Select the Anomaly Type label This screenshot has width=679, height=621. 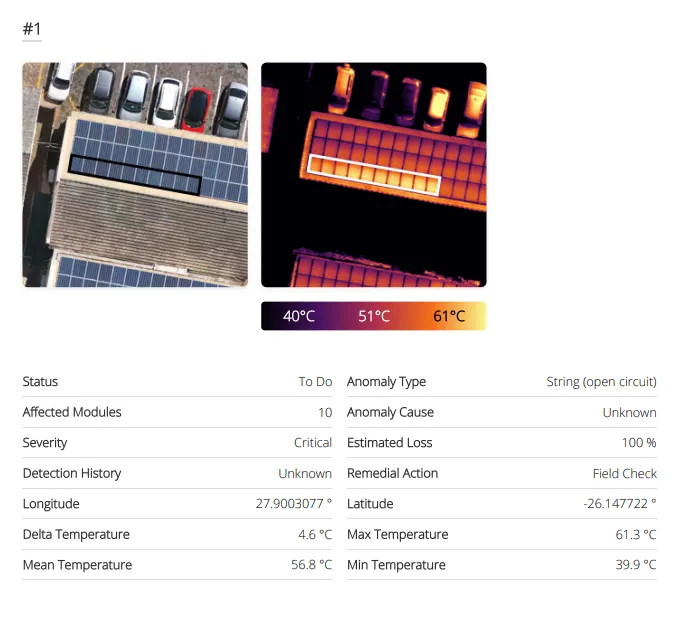click(386, 382)
